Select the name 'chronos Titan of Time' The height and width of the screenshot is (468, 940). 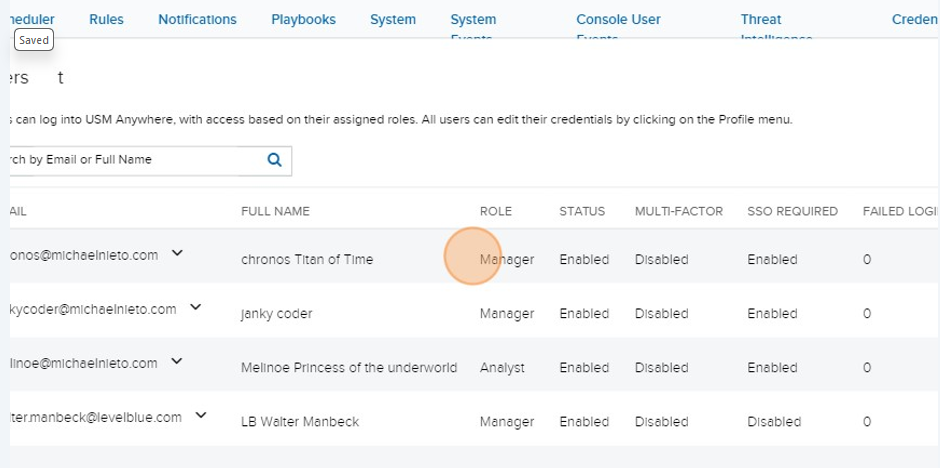pyautogui.click(x=307, y=259)
